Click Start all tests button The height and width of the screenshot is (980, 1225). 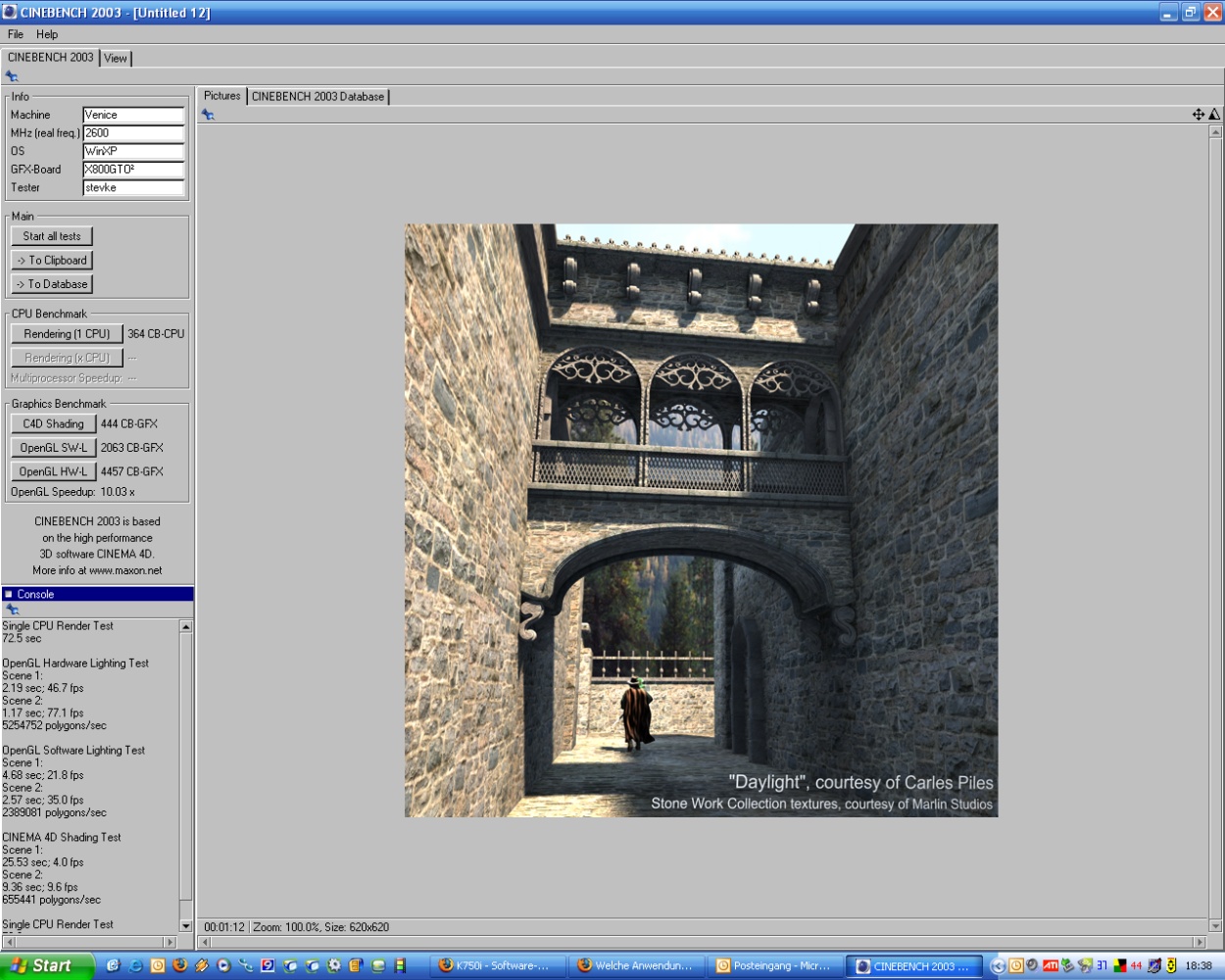point(52,236)
